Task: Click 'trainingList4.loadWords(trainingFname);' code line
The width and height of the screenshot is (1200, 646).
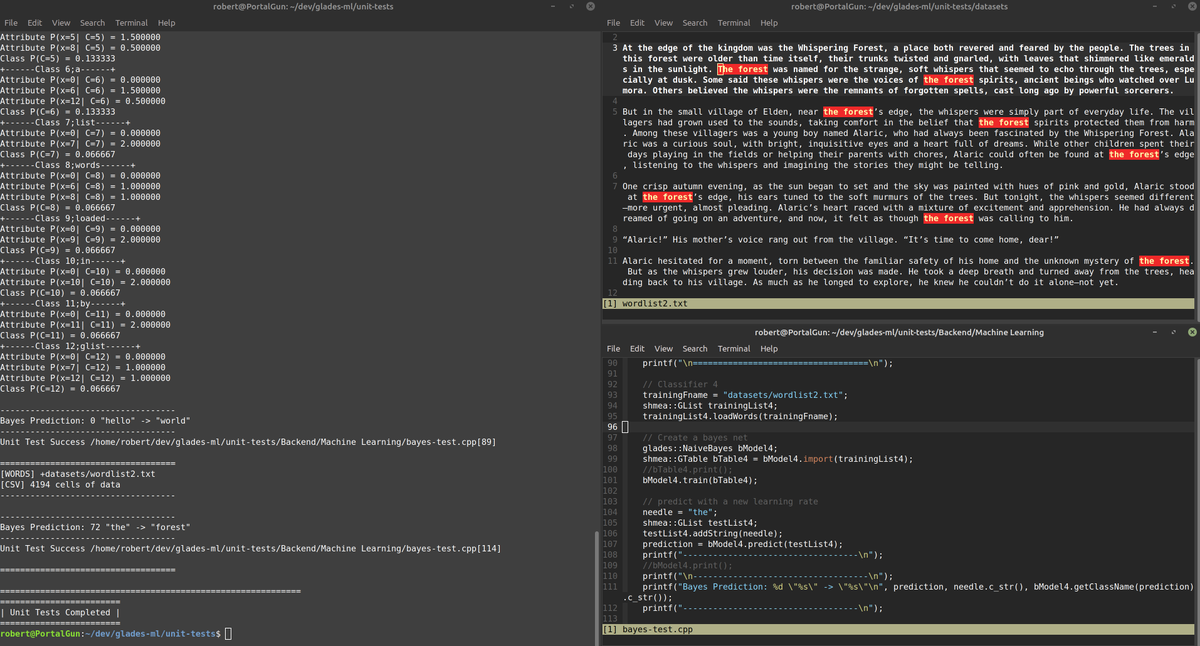Action: [740, 416]
